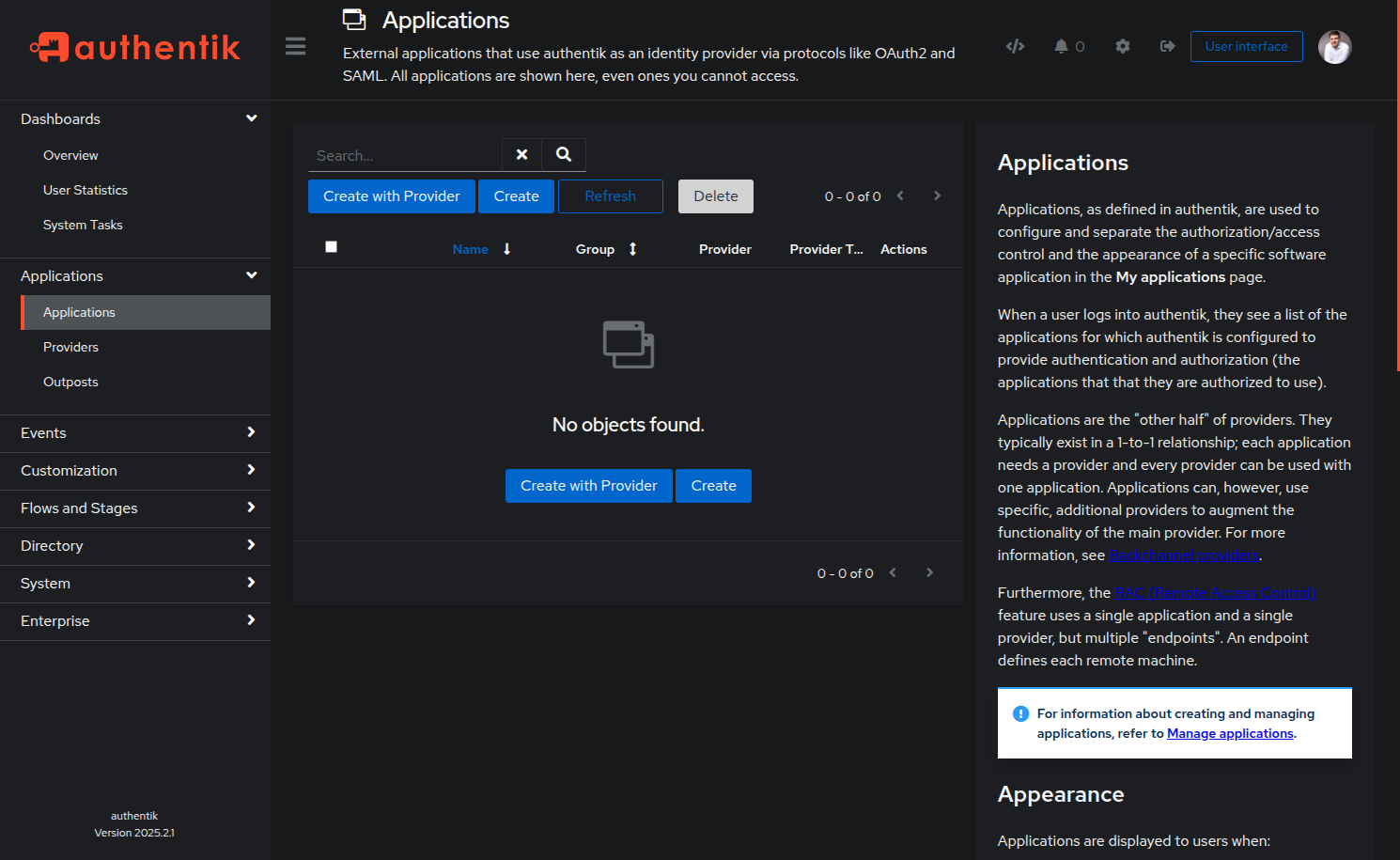Screen dimensions: 1400x860
Task: Click the Actions column header
Action: pos(904,249)
